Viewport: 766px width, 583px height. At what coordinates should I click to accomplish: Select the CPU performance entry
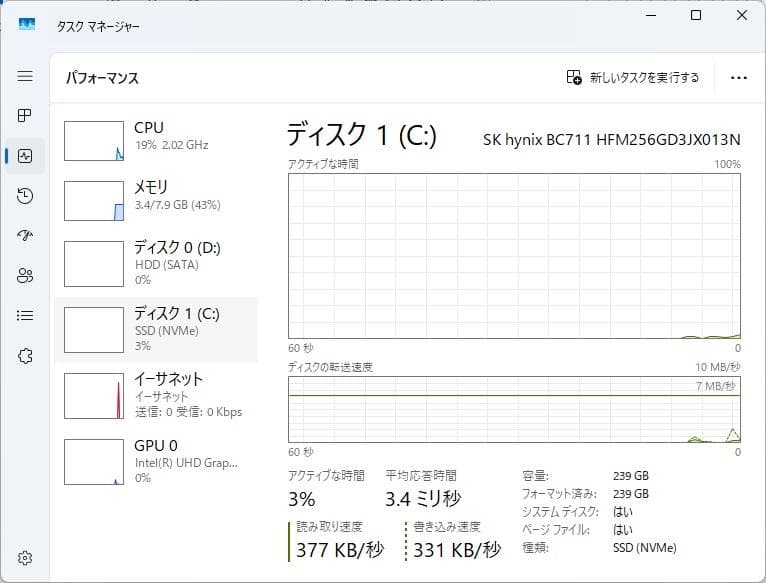tap(156, 140)
